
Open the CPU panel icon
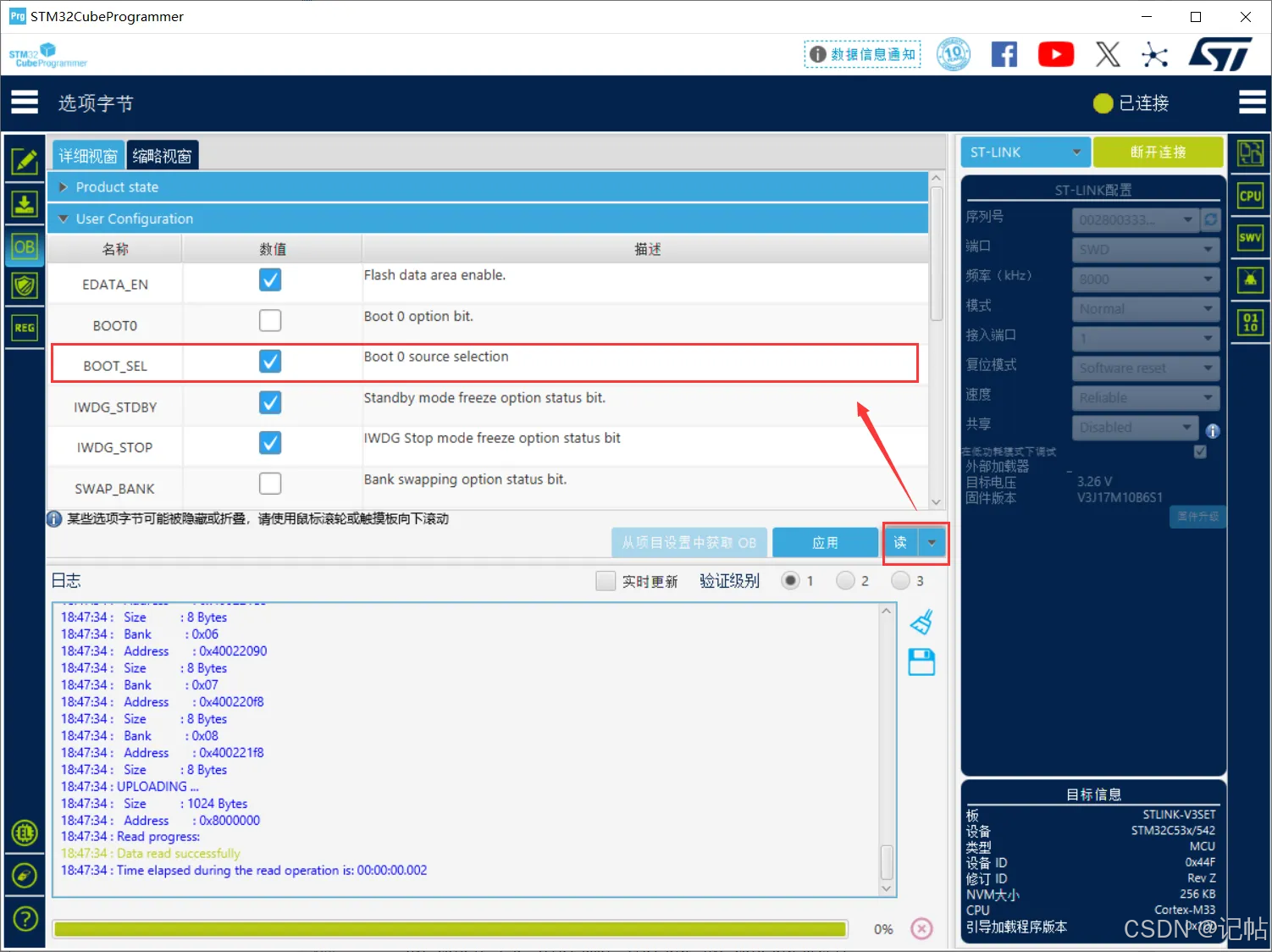pyautogui.click(x=1250, y=196)
